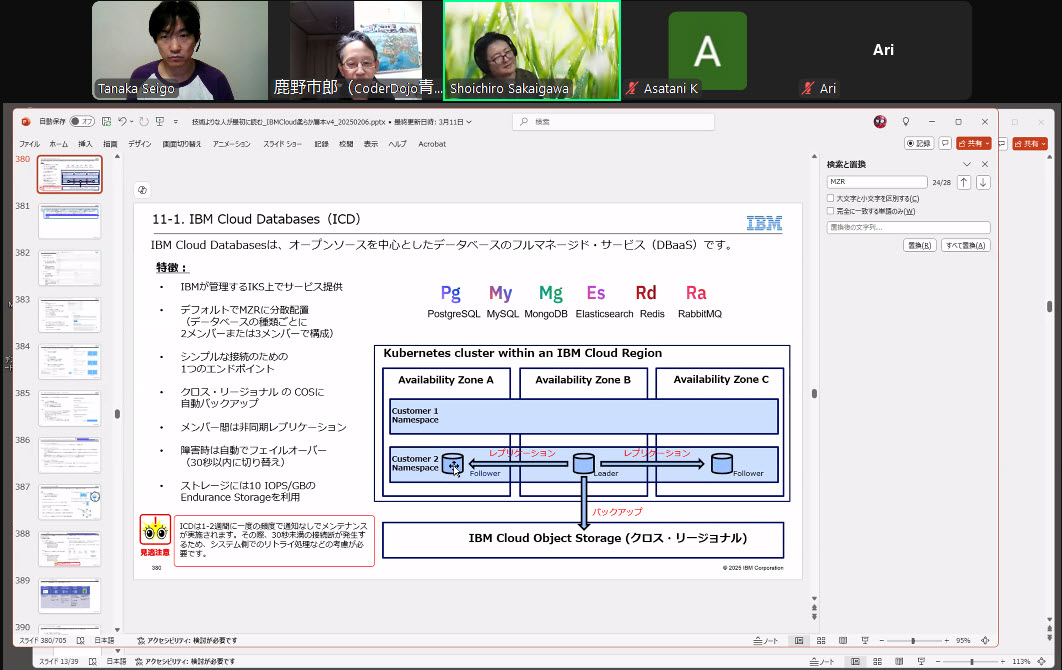Open the デザイン tab

[140, 144]
